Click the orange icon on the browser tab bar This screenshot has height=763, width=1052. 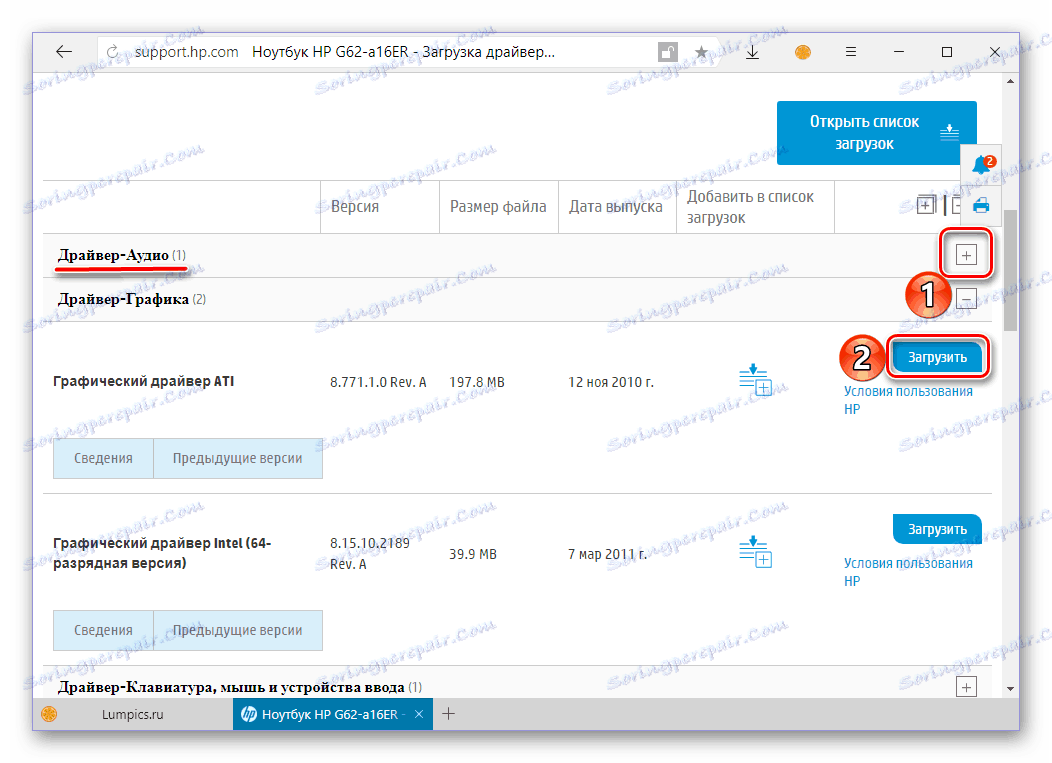(49, 714)
